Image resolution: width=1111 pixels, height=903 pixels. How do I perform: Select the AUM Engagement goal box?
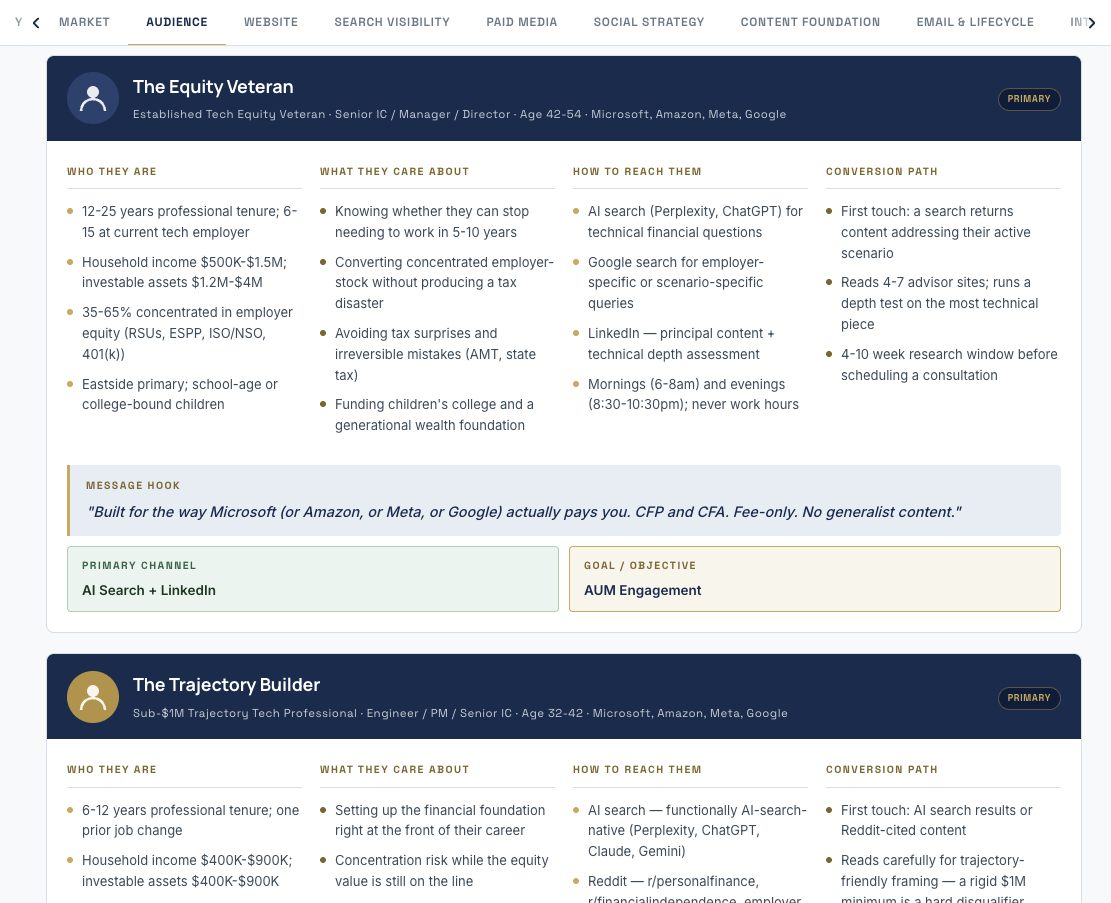tap(815, 579)
